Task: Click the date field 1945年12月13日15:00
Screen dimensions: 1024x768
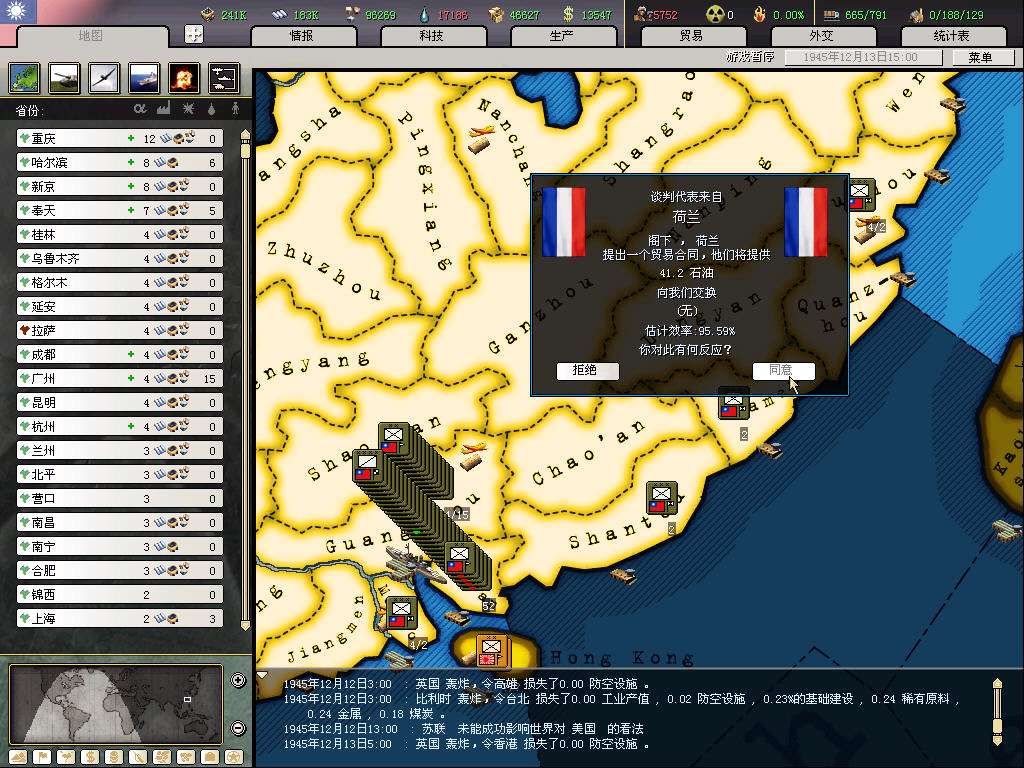Action: [863, 57]
